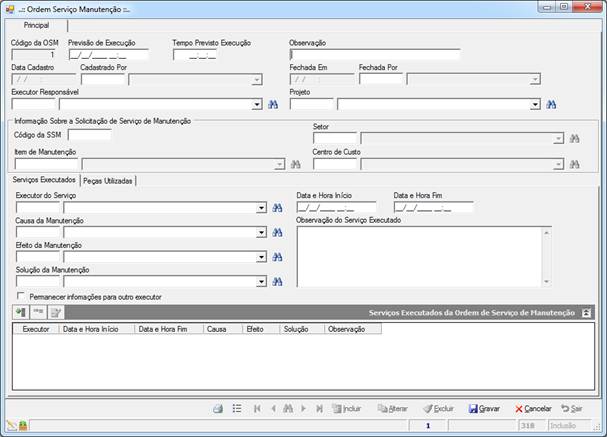Go to last record

click(x=319, y=409)
